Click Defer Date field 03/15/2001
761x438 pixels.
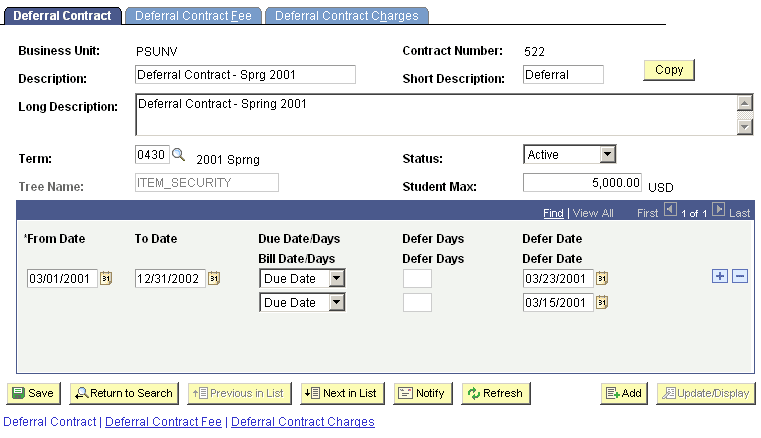click(558, 303)
